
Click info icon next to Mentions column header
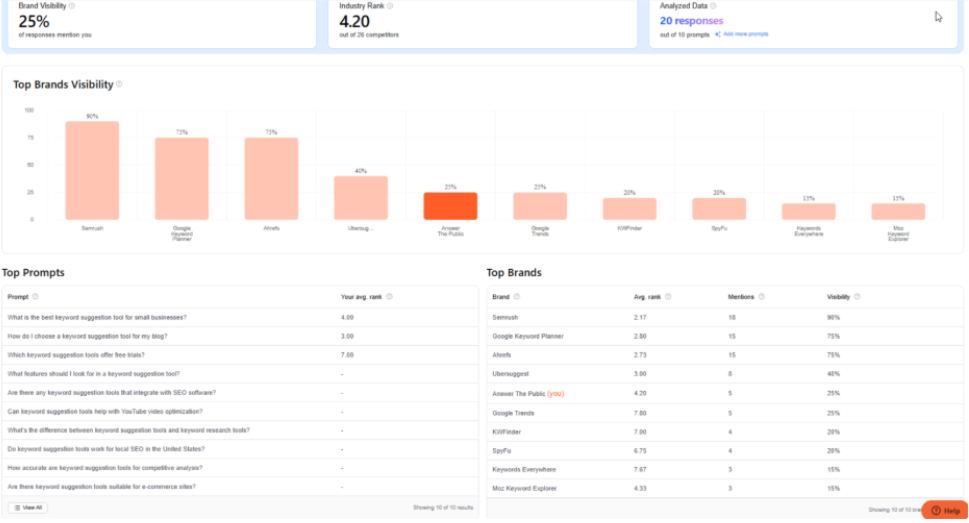pyautogui.click(x=761, y=297)
